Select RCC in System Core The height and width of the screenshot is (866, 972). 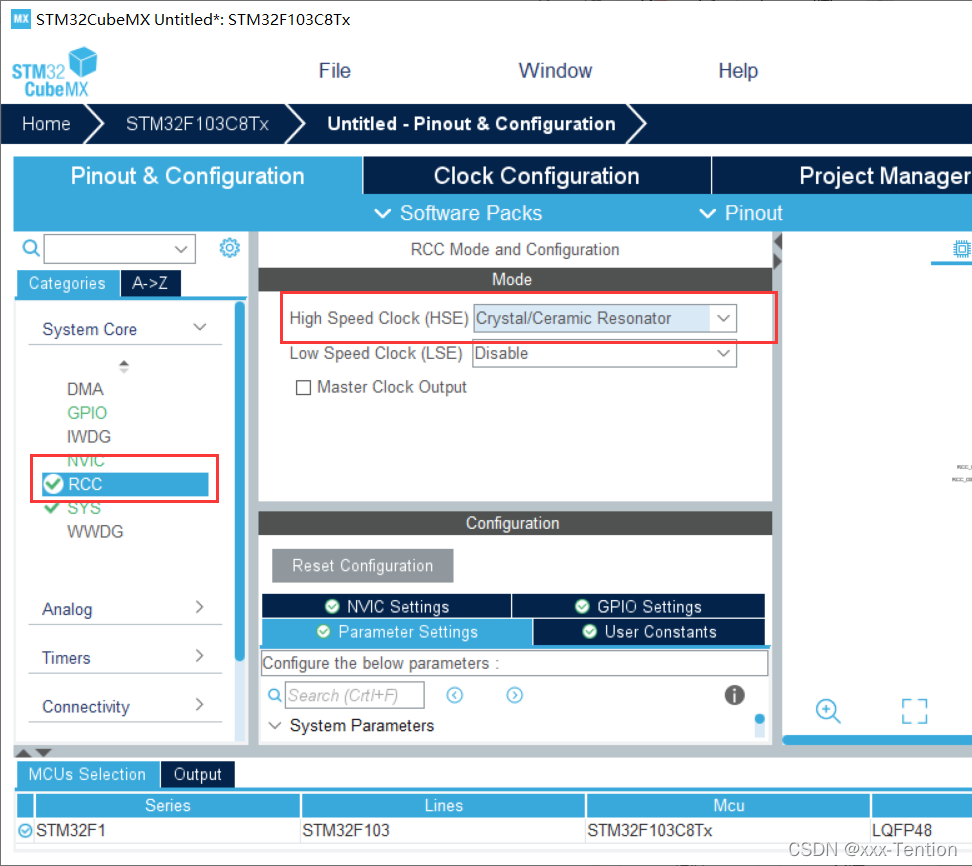tap(125, 484)
